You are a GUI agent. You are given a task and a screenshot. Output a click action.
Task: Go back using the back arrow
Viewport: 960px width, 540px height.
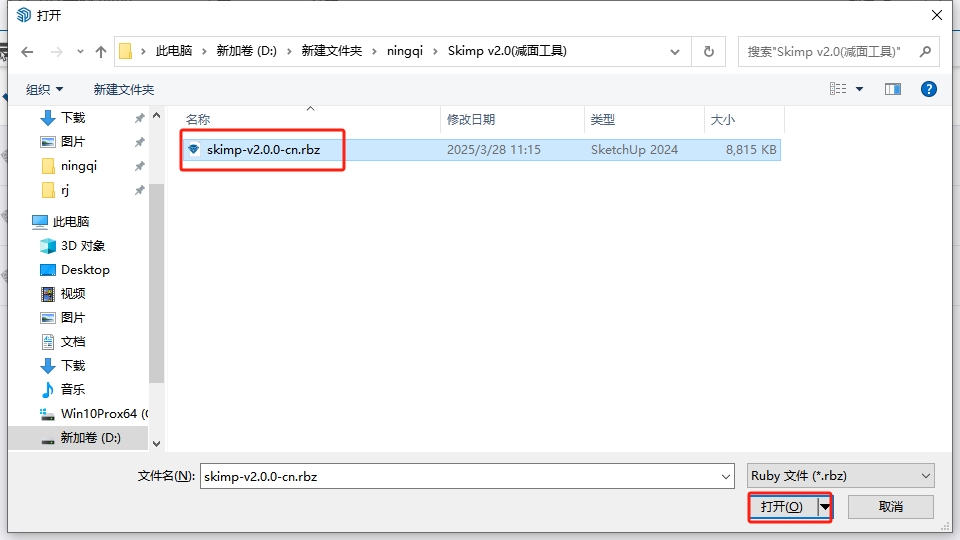click(x=27, y=52)
